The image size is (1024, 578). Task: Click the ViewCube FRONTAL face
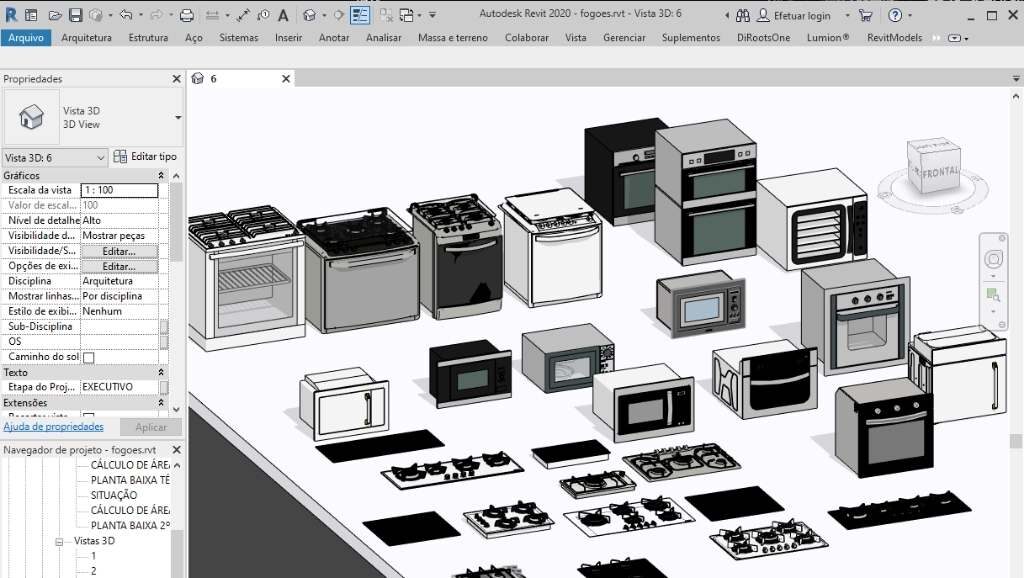[x=942, y=172]
